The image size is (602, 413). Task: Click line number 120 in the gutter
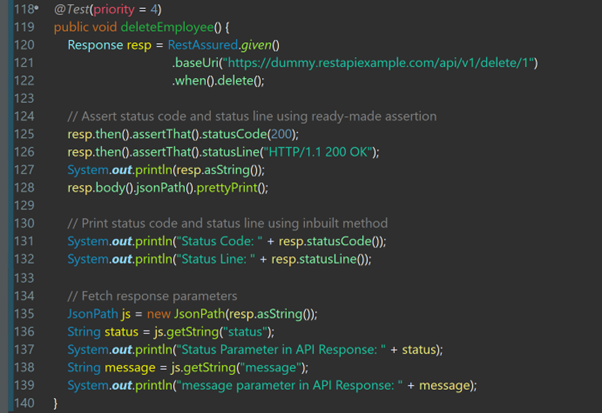(22, 46)
